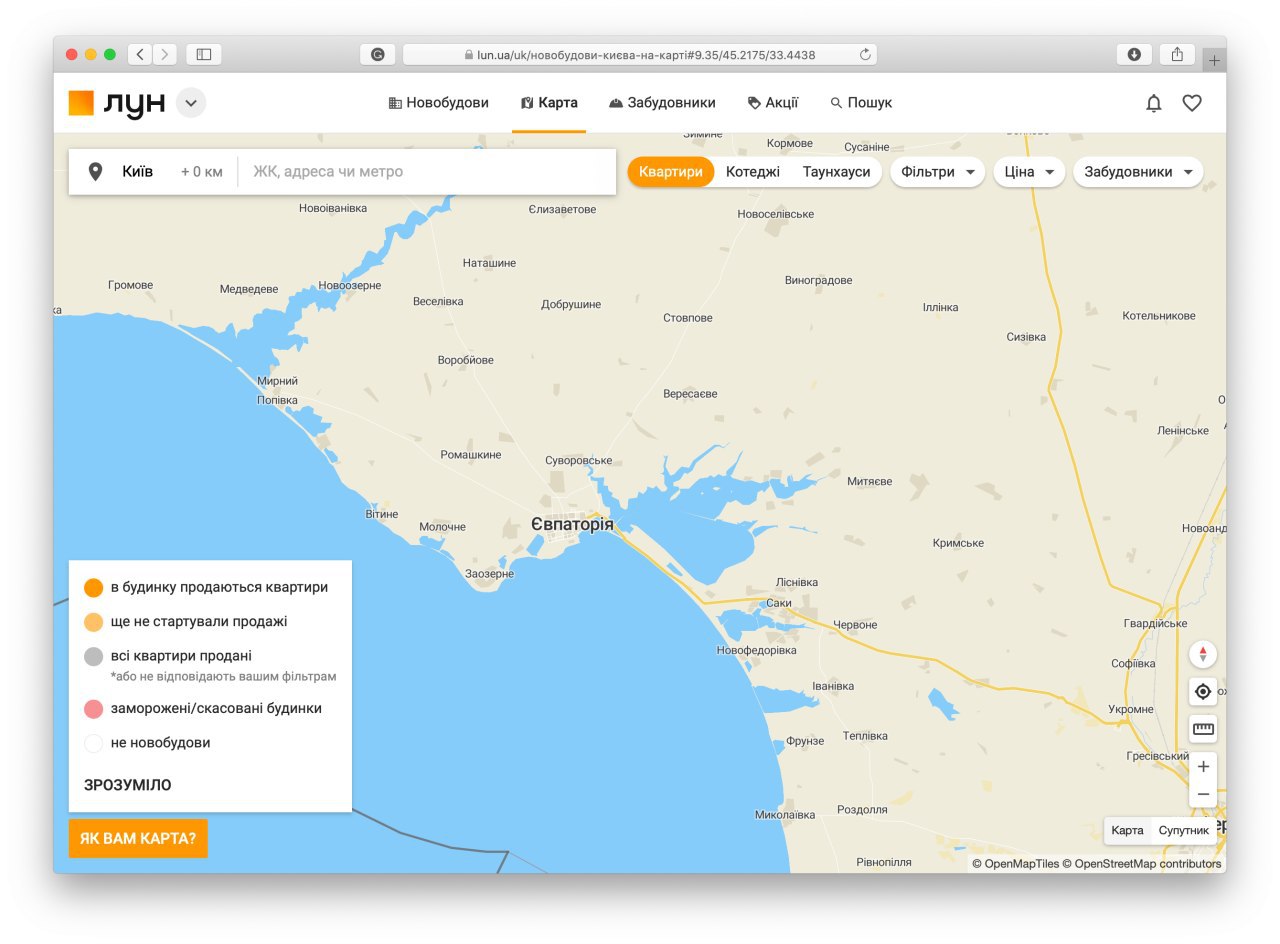Open OpenMapTiles attribution link
Image resolution: width=1280 pixels, height=944 pixels.
(1015, 864)
